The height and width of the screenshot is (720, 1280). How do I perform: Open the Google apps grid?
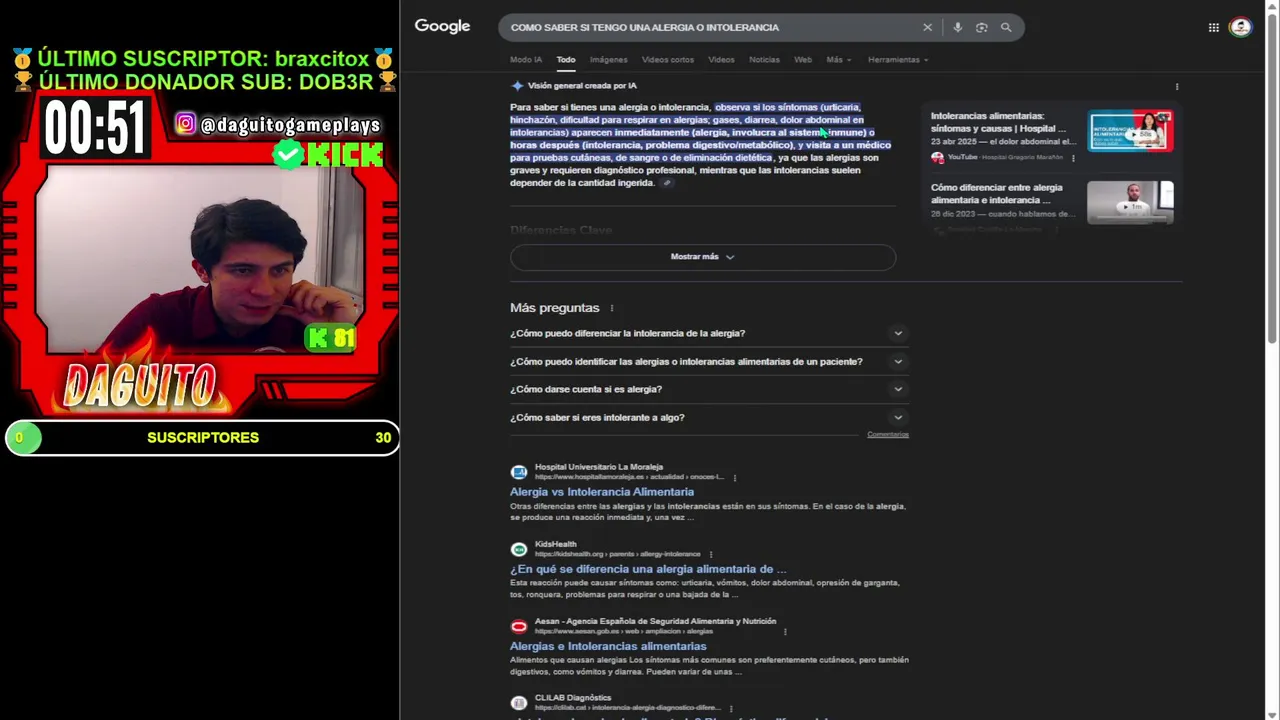(x=1213, y=27)
